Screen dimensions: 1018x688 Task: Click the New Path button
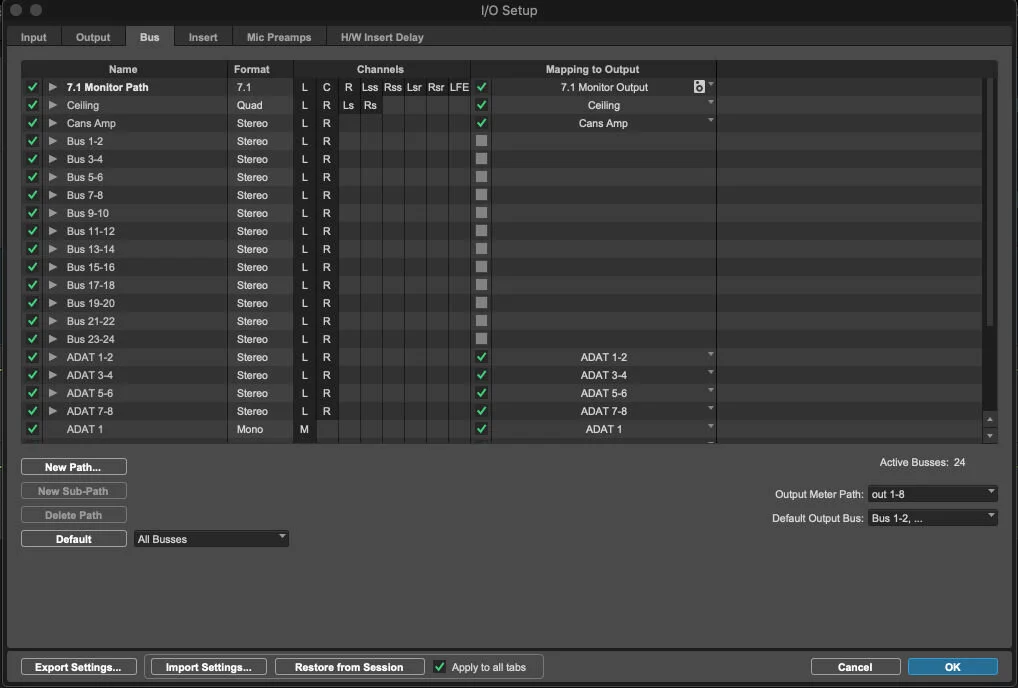coord(73,466)
